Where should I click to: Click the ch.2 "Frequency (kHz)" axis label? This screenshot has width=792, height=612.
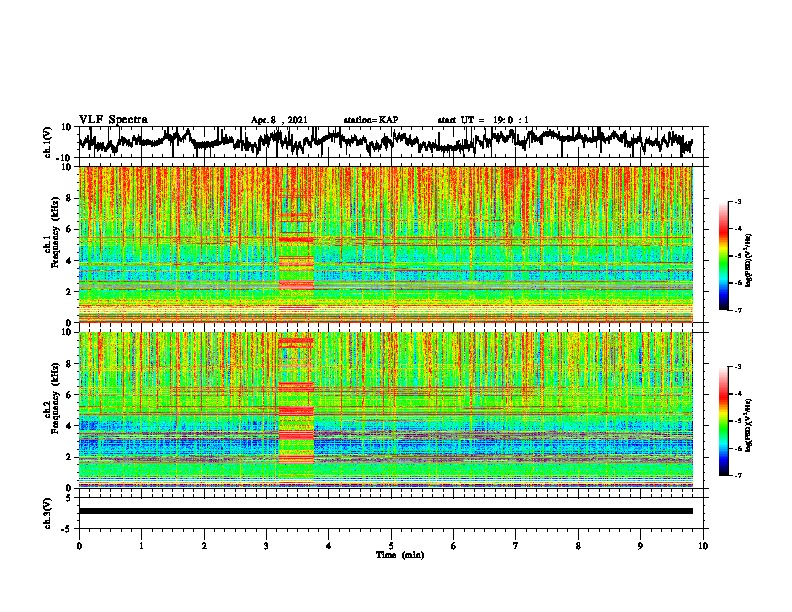coord(55,398)
